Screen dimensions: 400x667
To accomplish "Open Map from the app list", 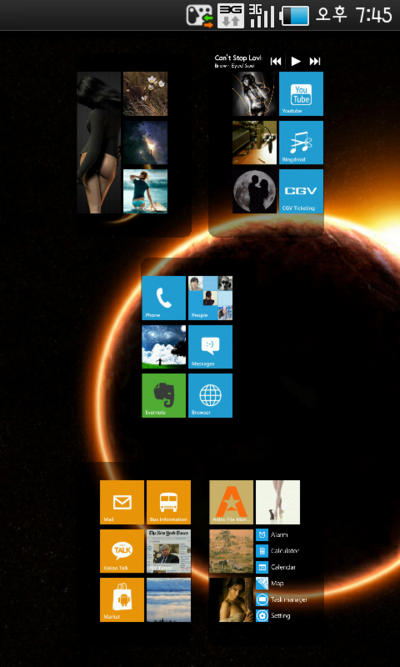I will [270, 583].
